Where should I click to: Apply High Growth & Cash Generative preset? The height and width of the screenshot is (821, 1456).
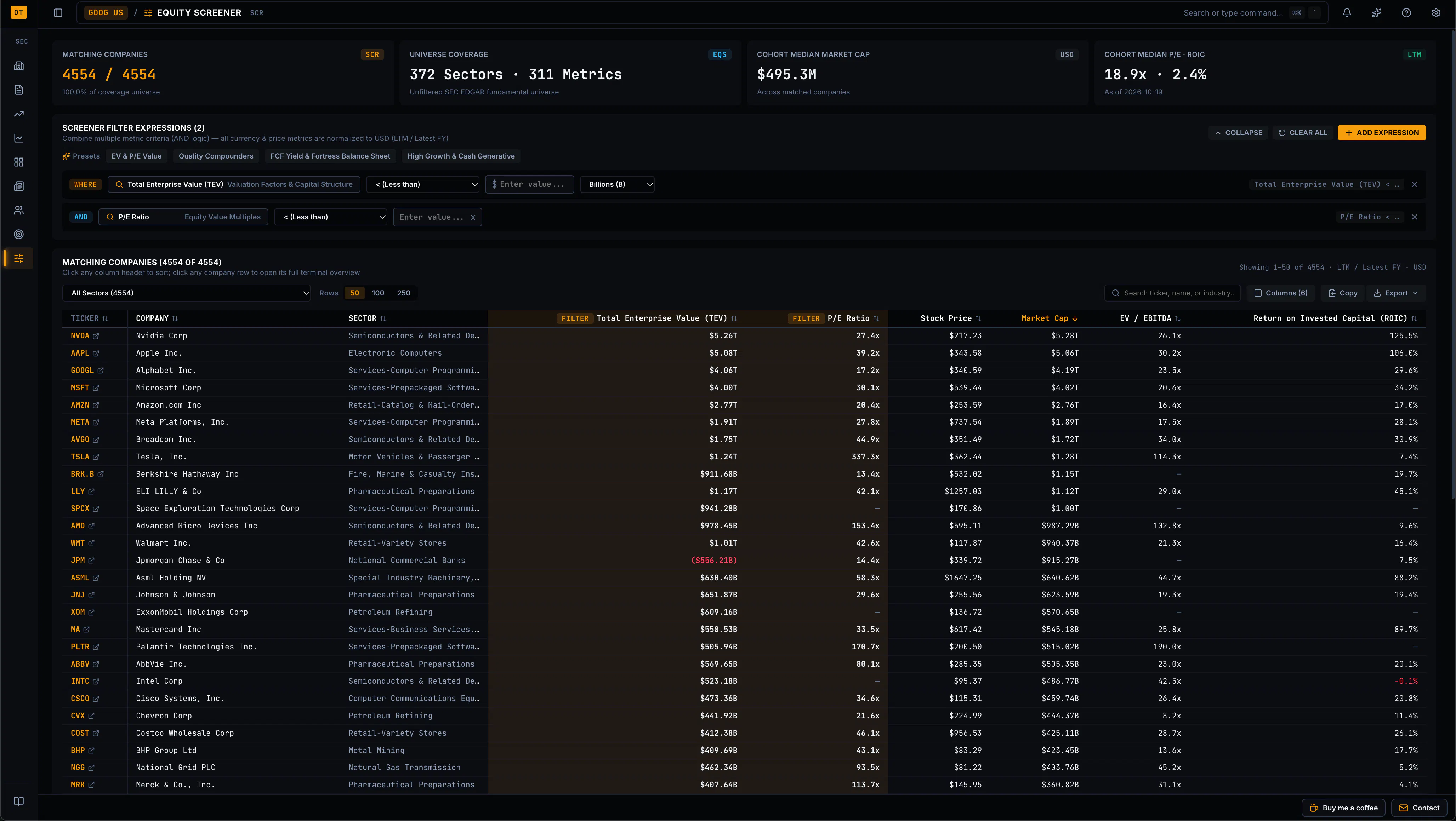click(461, 156)
